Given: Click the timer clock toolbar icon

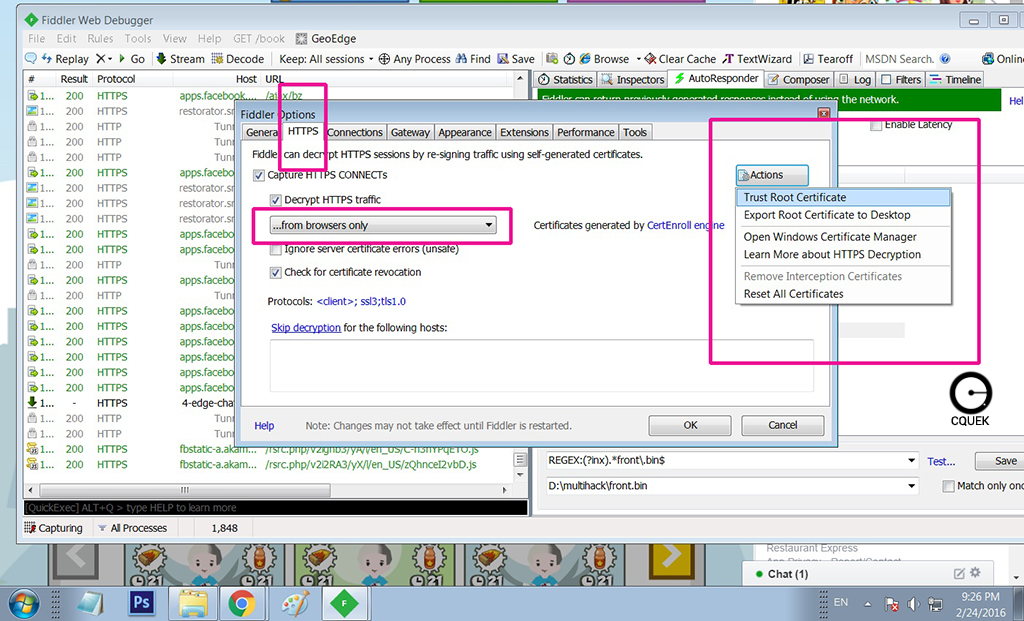Looking at the screenshot, I should tap(569, 59).
